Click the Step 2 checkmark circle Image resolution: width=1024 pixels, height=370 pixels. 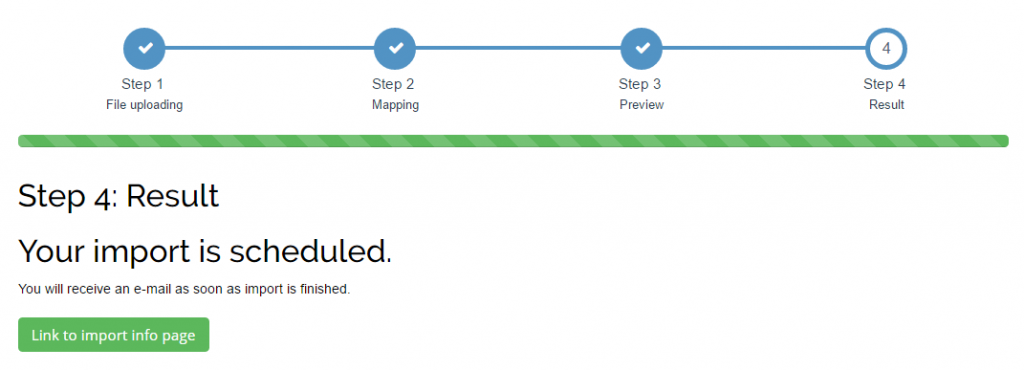[394, 48]
